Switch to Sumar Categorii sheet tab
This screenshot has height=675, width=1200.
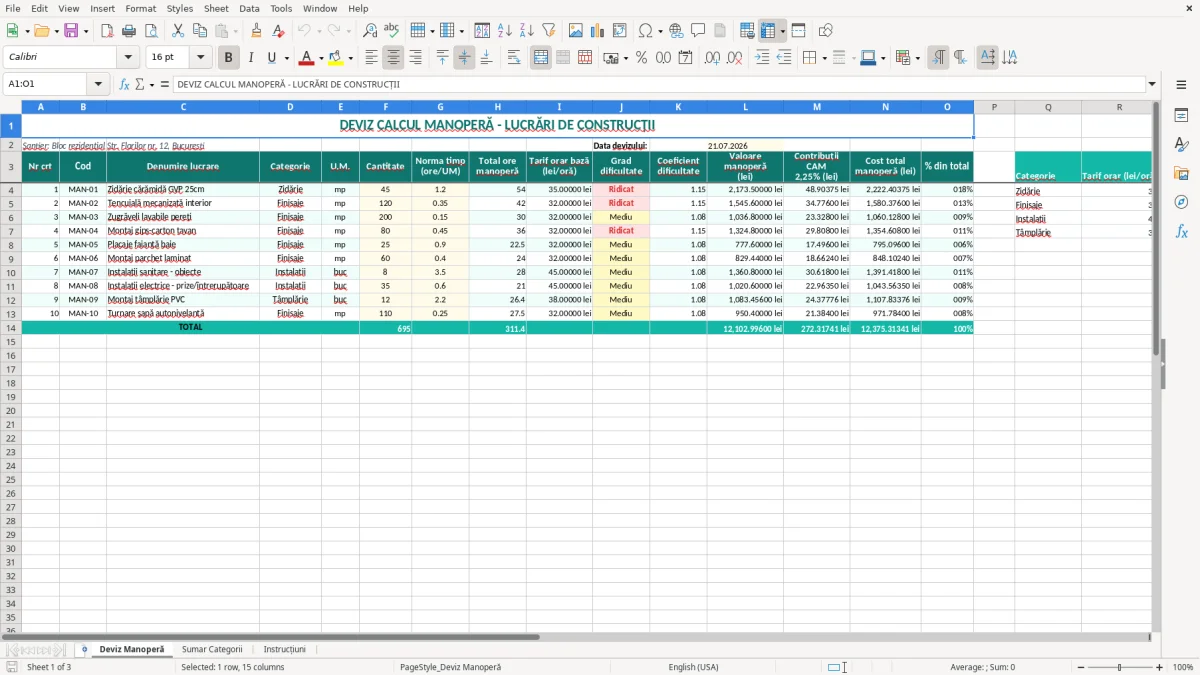212,649
